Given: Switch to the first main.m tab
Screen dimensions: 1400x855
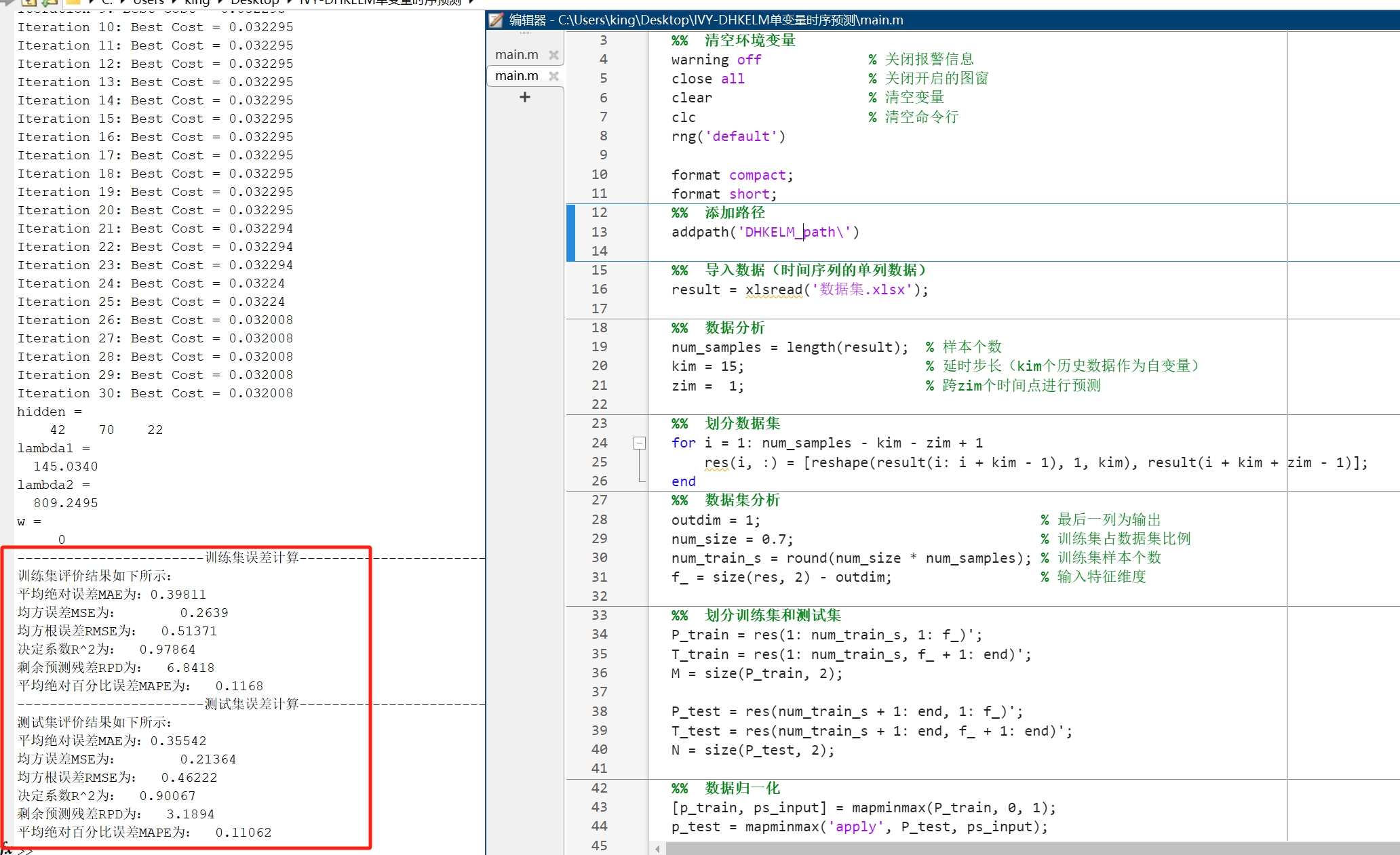Looking at the screenshot, I should [516, 55].
